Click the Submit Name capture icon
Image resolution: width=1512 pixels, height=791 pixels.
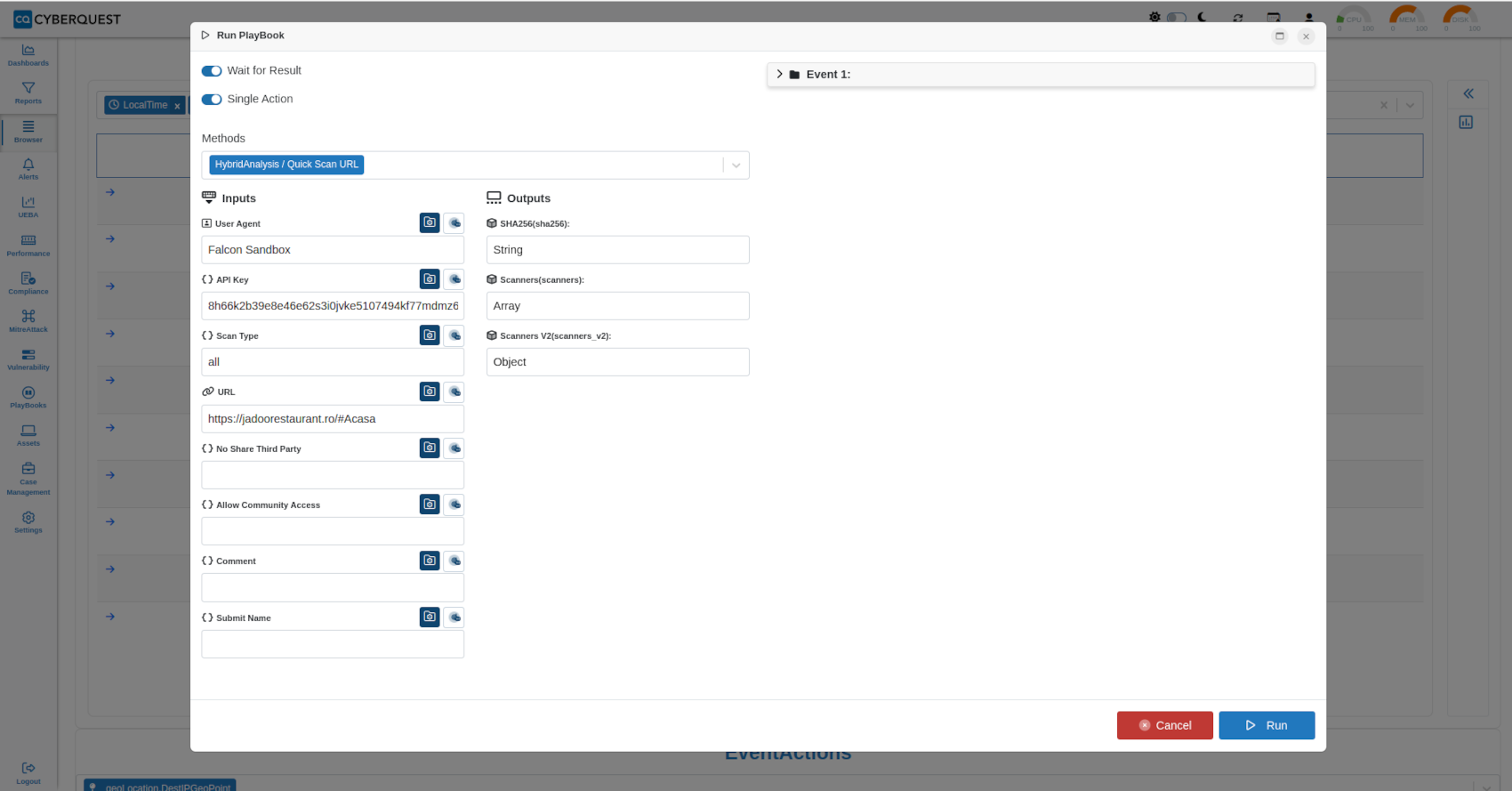[430, 617]
